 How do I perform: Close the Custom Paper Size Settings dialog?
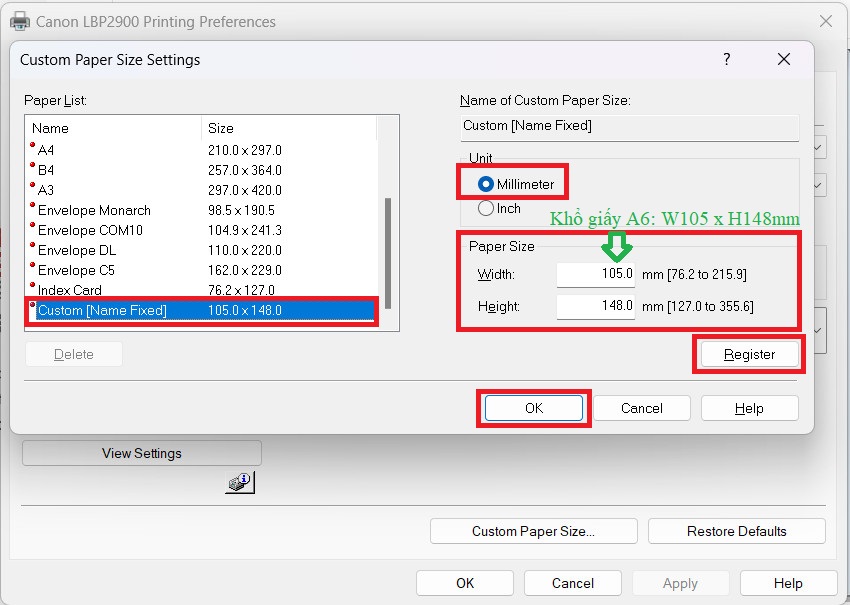pos(784,59)
